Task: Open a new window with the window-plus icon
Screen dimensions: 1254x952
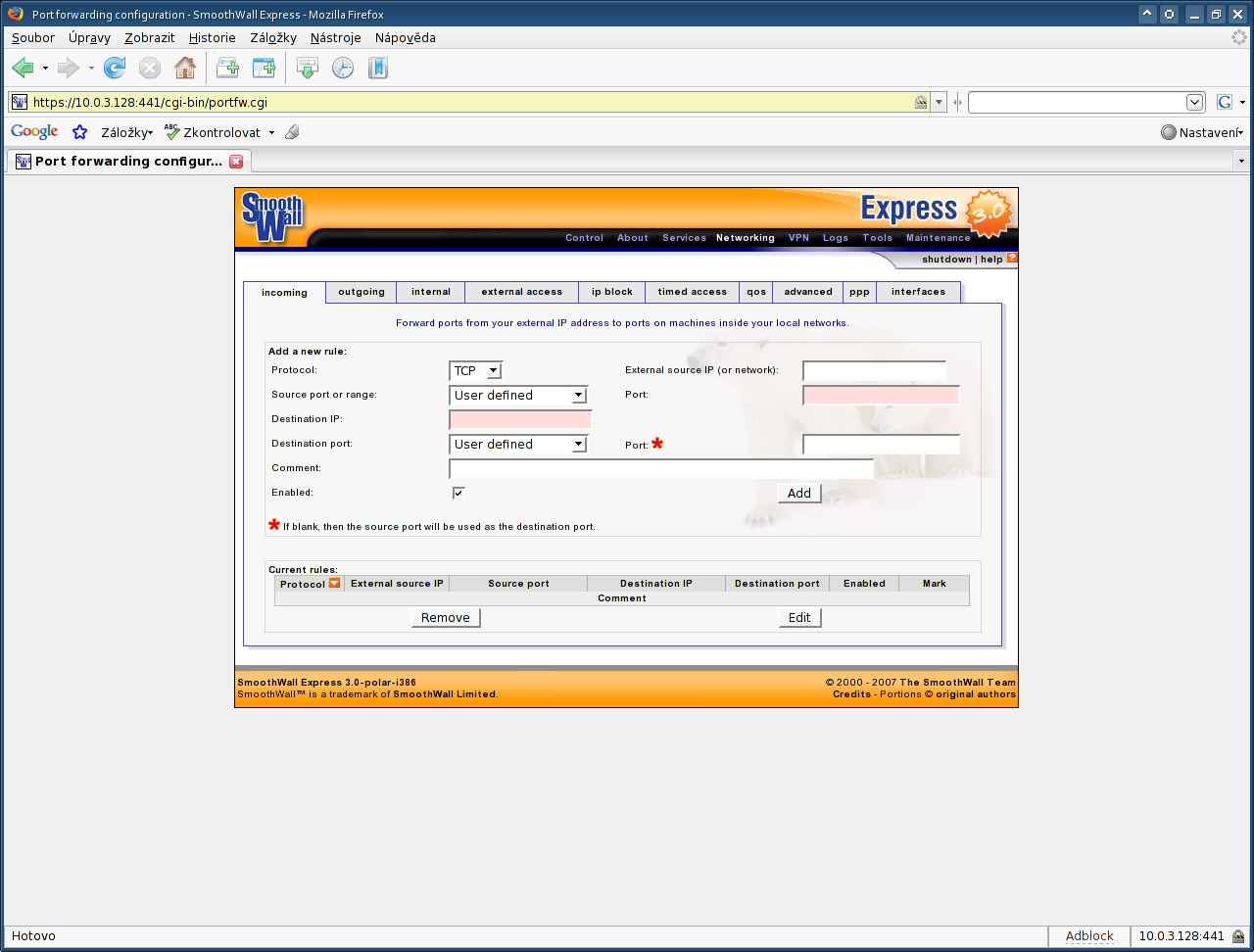Action: [264, 68]
